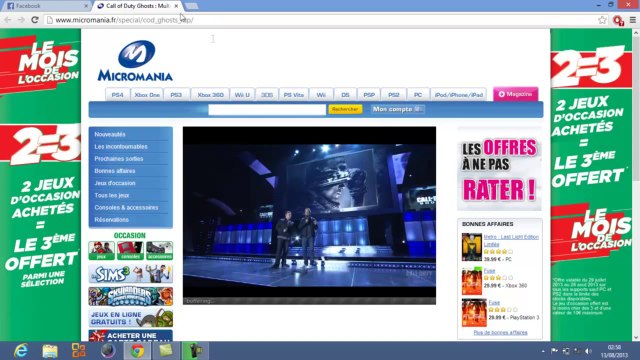Image resolution: width=640 pixels, height=360 pixels.
Task: Click the taskbar clock and date
Action: click(614, 351)
